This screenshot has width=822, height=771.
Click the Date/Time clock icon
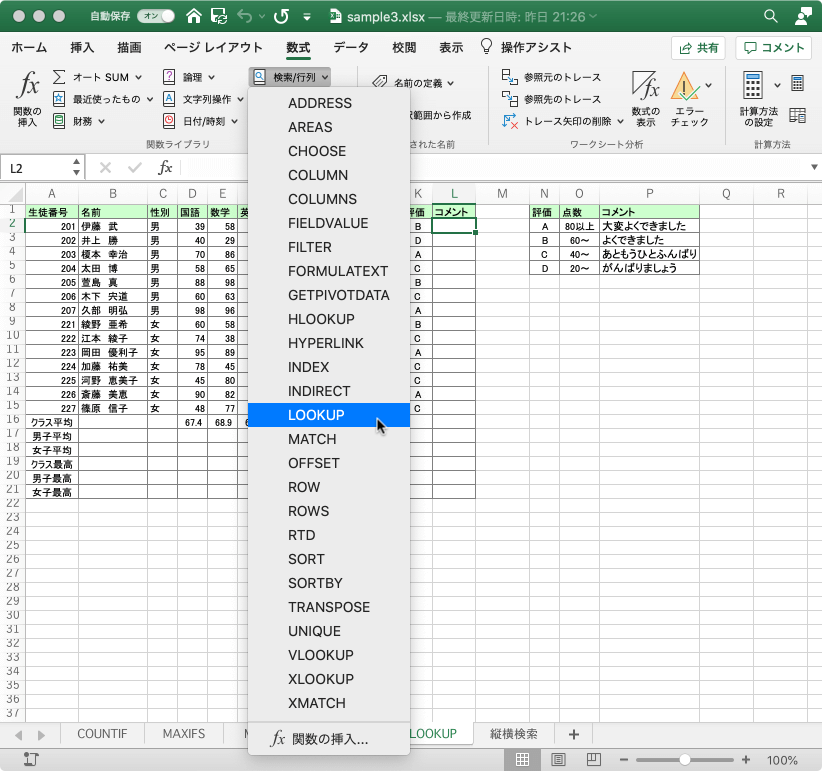point(169,121)
